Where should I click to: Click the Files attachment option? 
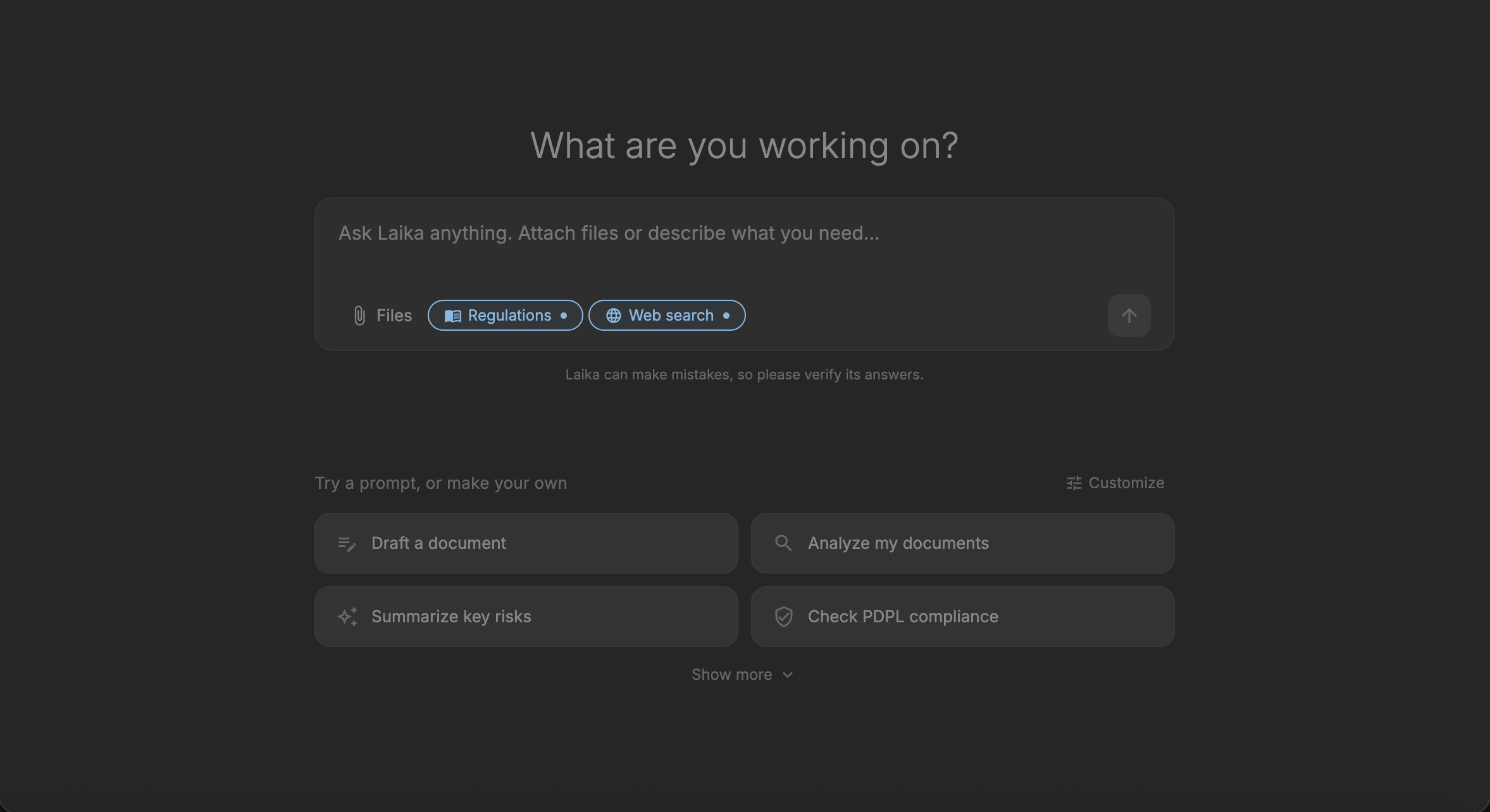[382, 315]
